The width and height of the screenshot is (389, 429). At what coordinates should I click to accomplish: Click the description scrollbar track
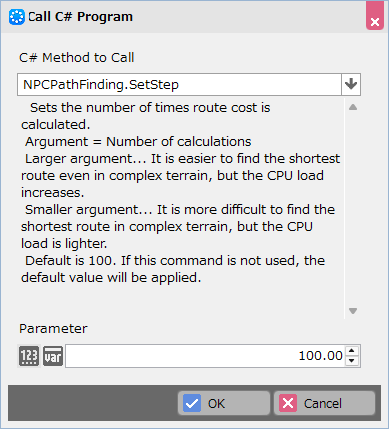[353, 209]
